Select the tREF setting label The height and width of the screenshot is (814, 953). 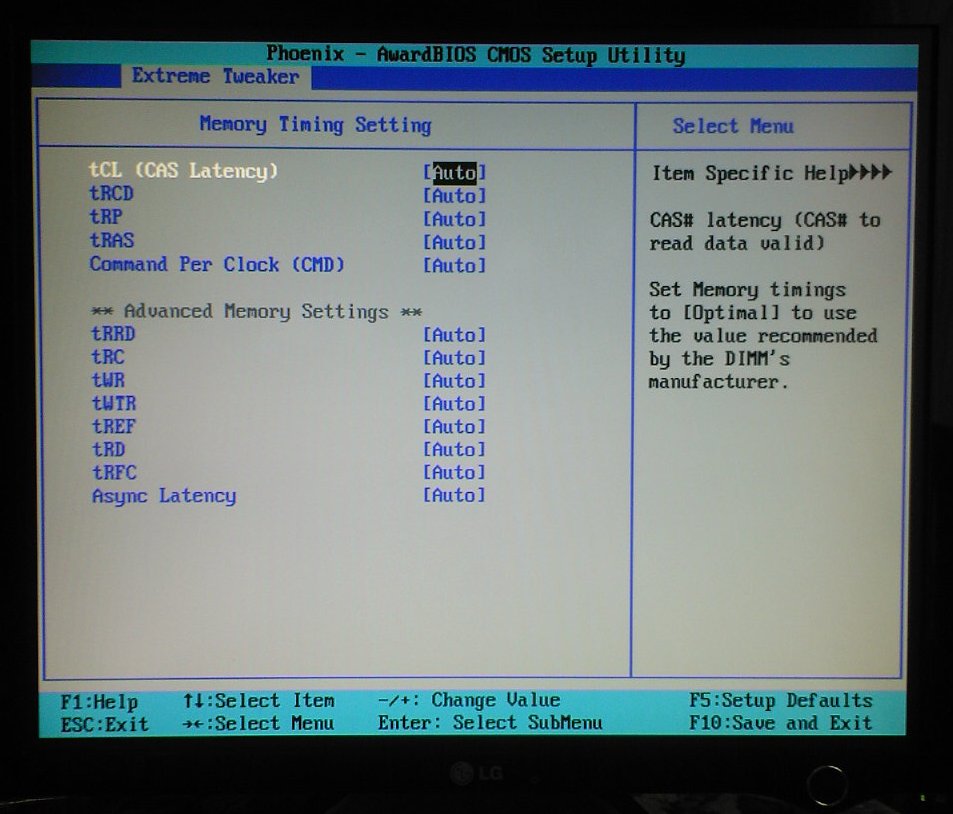tap(114, 426)
